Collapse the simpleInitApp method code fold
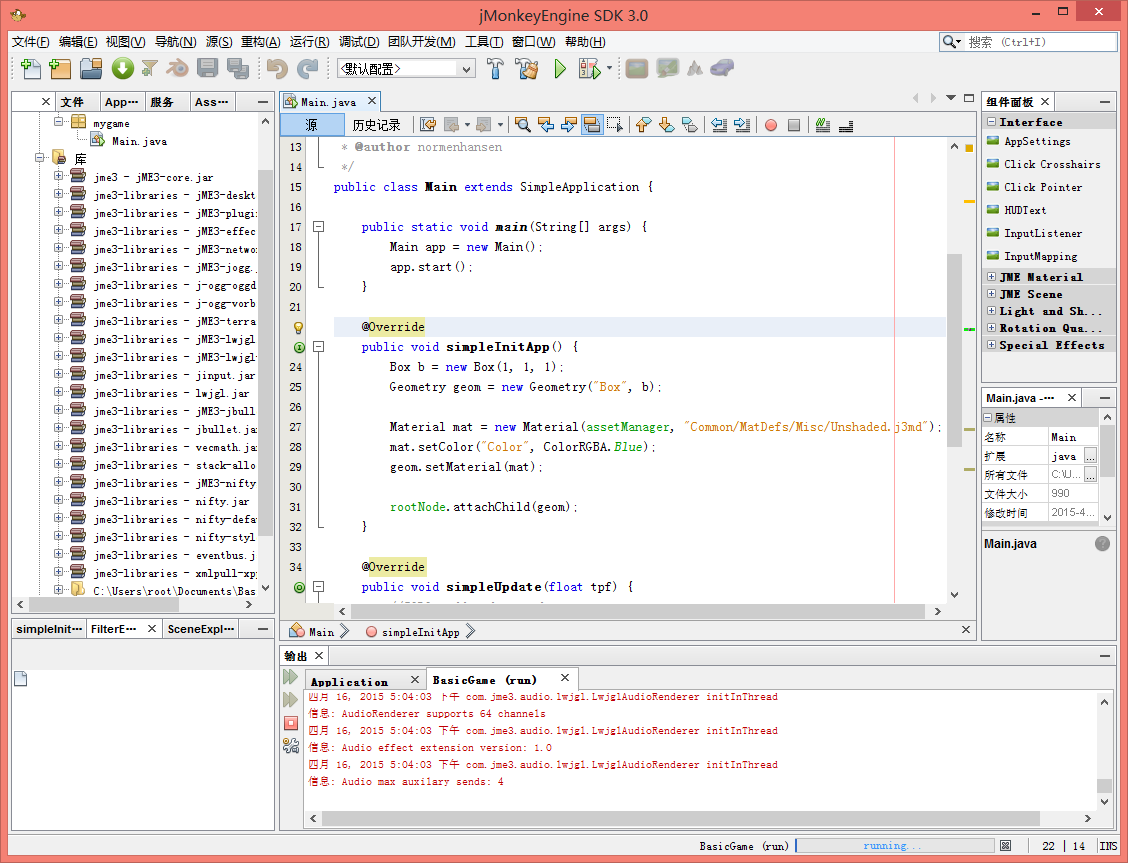Screen dimensions: 1128x863 click(x=318, y=347)
